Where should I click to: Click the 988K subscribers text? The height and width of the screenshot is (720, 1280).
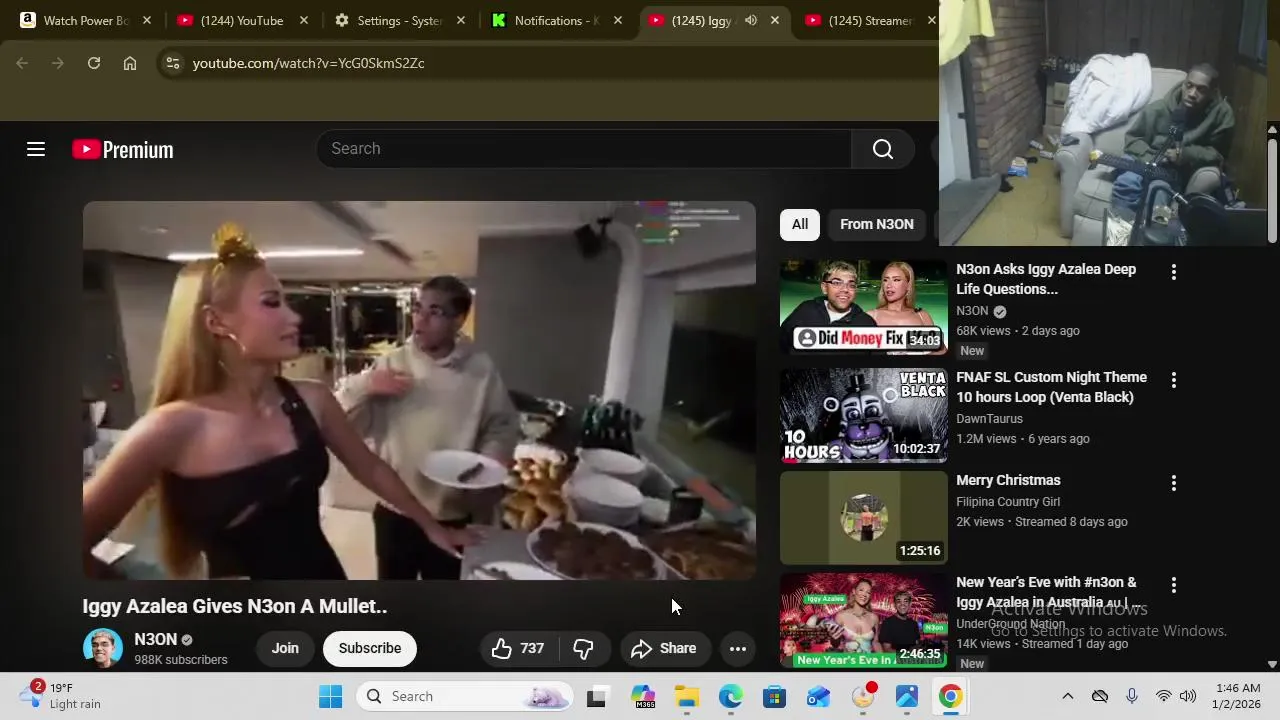click(x=181, y=660)
